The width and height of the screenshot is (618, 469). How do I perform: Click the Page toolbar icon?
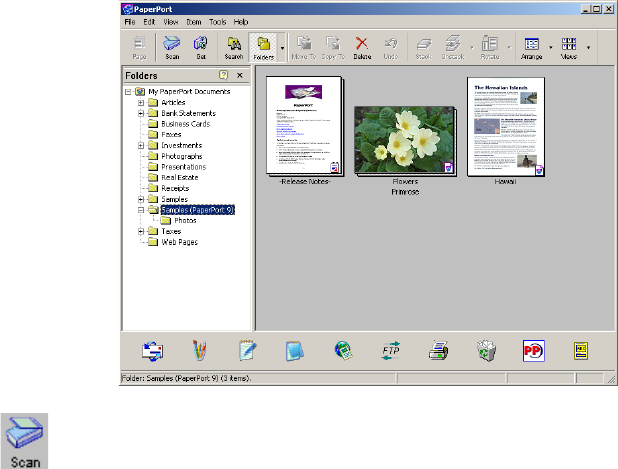(139, 47)
